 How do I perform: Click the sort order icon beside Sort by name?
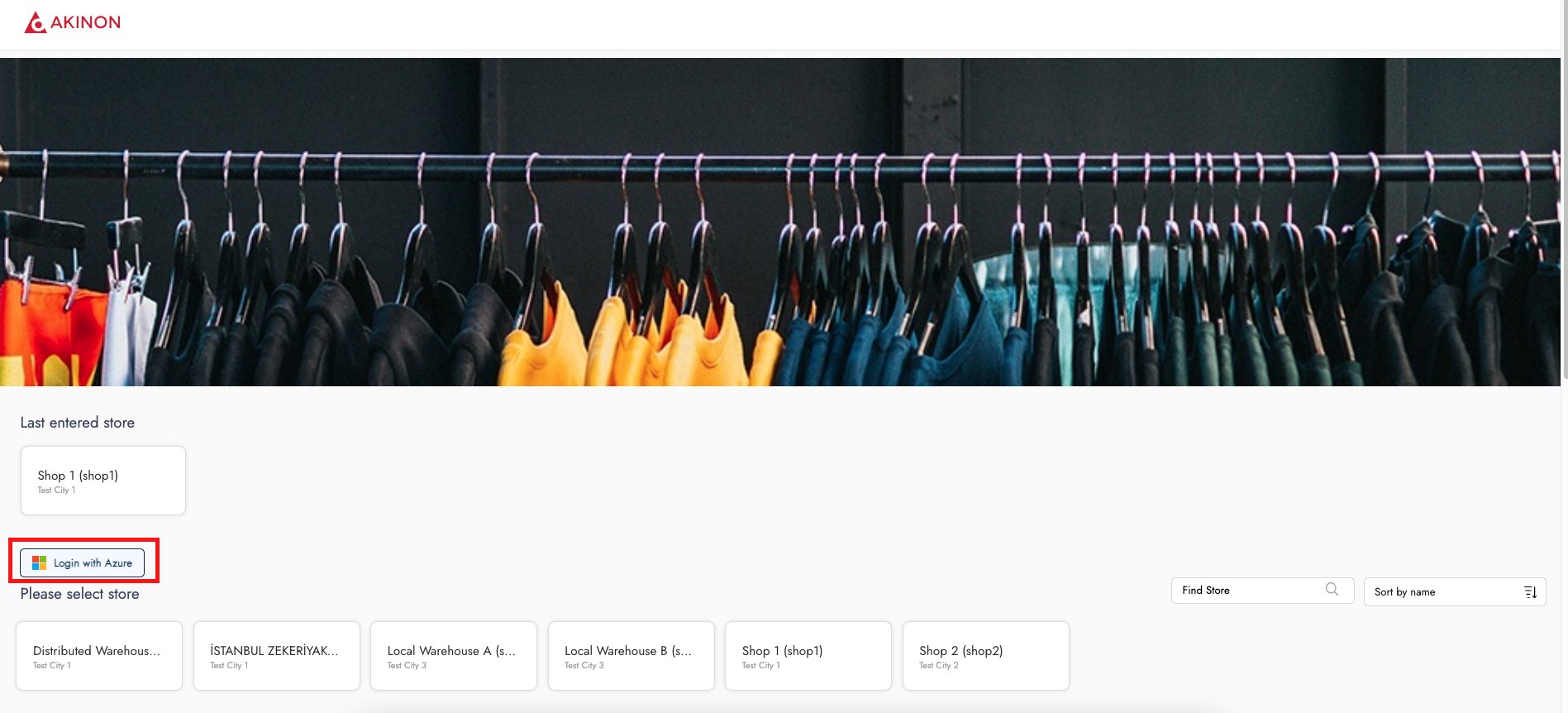click(1530, 591)
